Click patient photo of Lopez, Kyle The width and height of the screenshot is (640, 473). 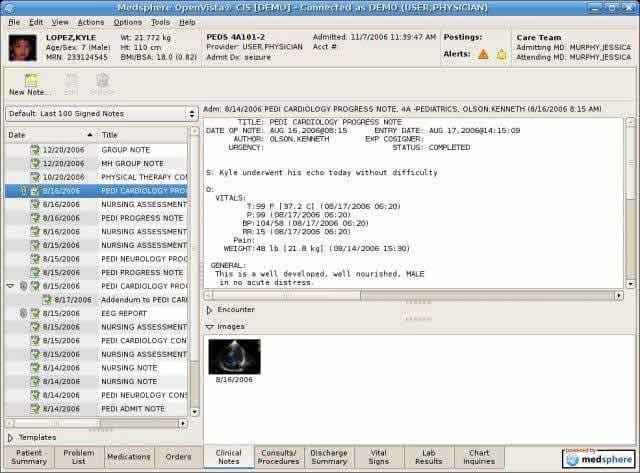point(23,48)
